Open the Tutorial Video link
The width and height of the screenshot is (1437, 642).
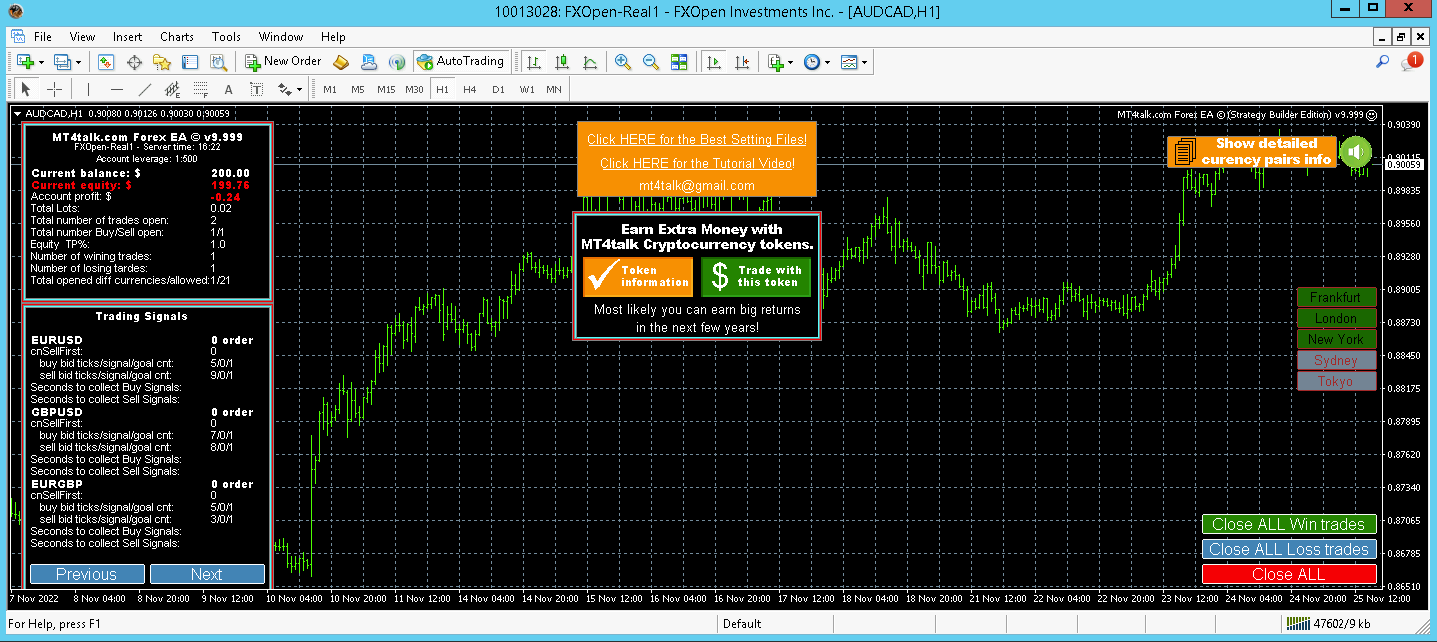(697, 163)
